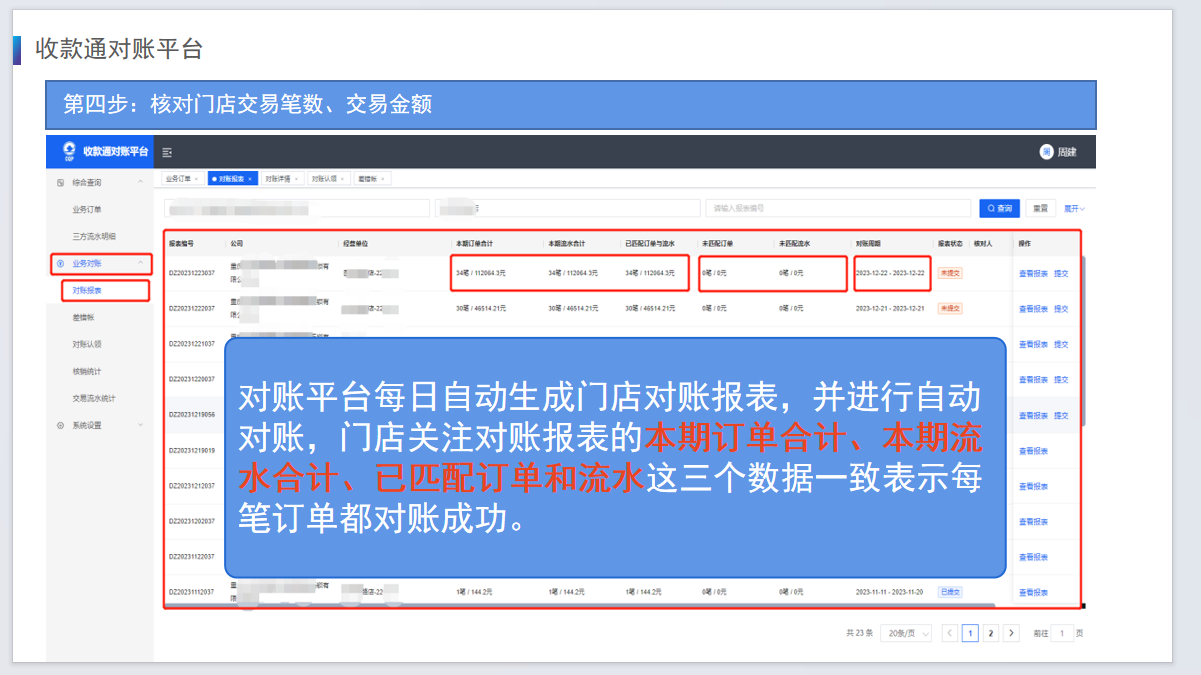This screenshot has width=1201, height=675.
Task: Click the 重置 reset button
Action: click(x=1041, y=208)
